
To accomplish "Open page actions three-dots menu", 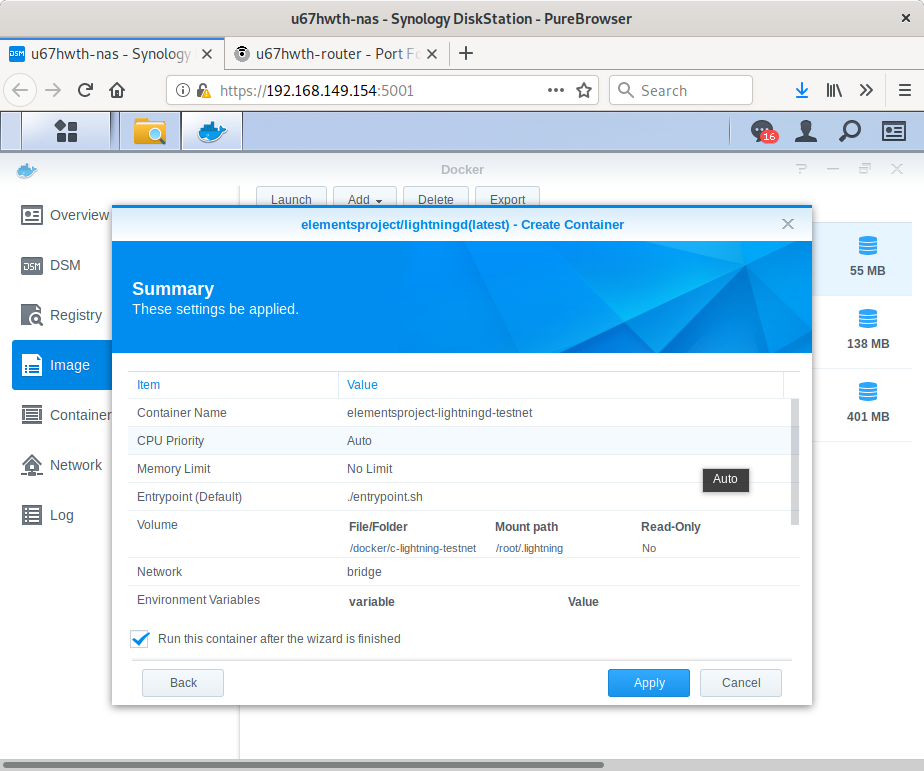I will coord(556,90).
